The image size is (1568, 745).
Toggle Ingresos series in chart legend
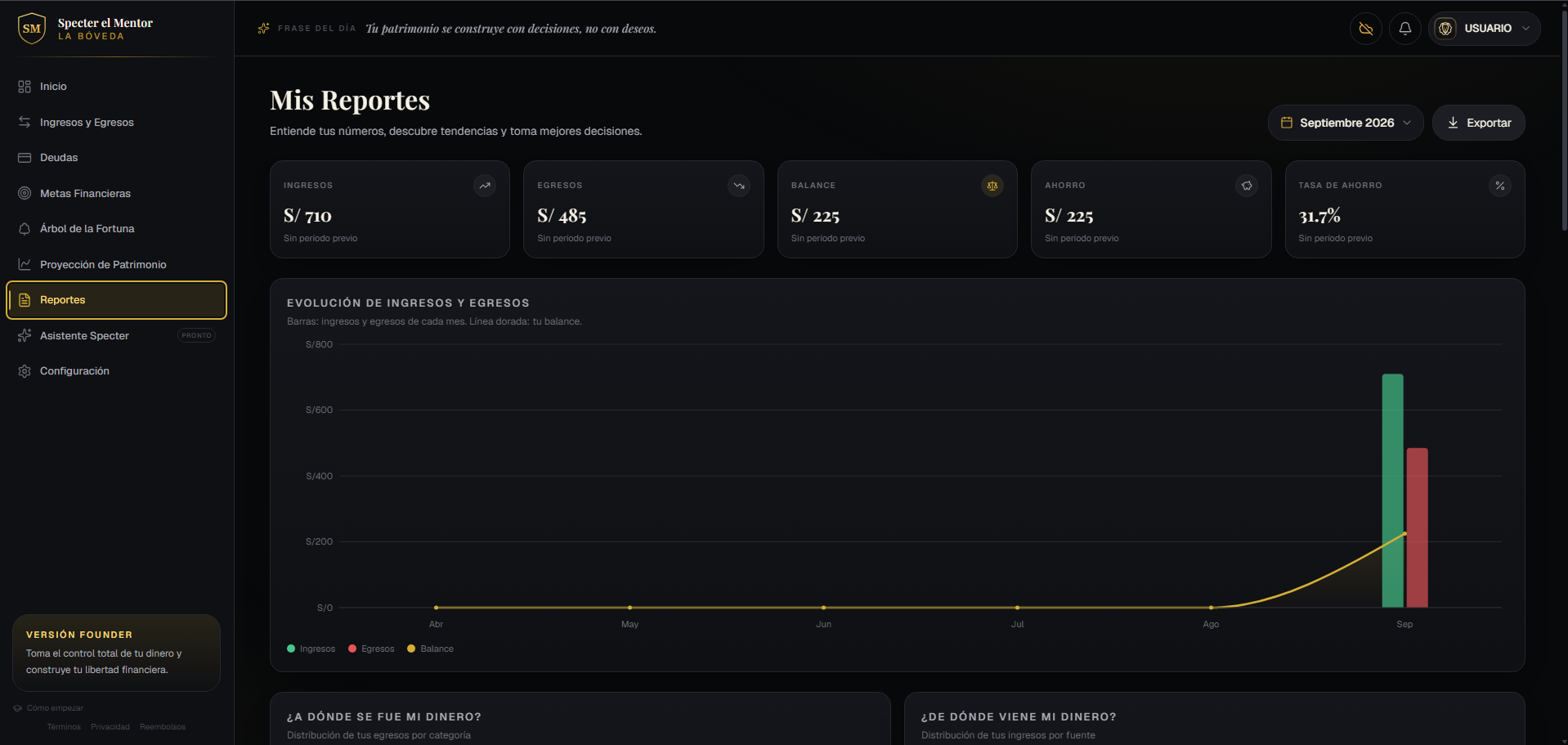click(311, 649)
